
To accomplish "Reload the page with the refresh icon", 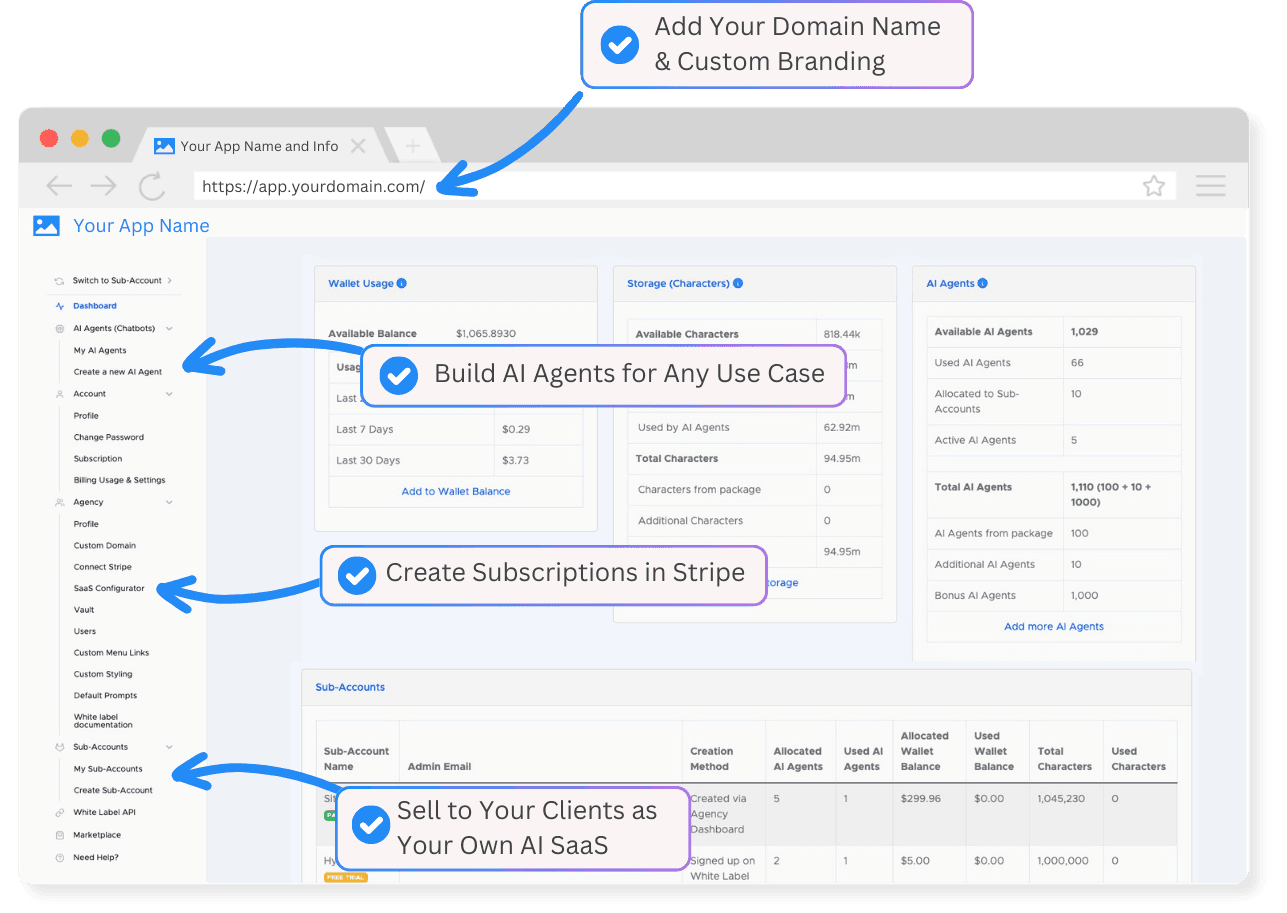I will pos(151,186).
